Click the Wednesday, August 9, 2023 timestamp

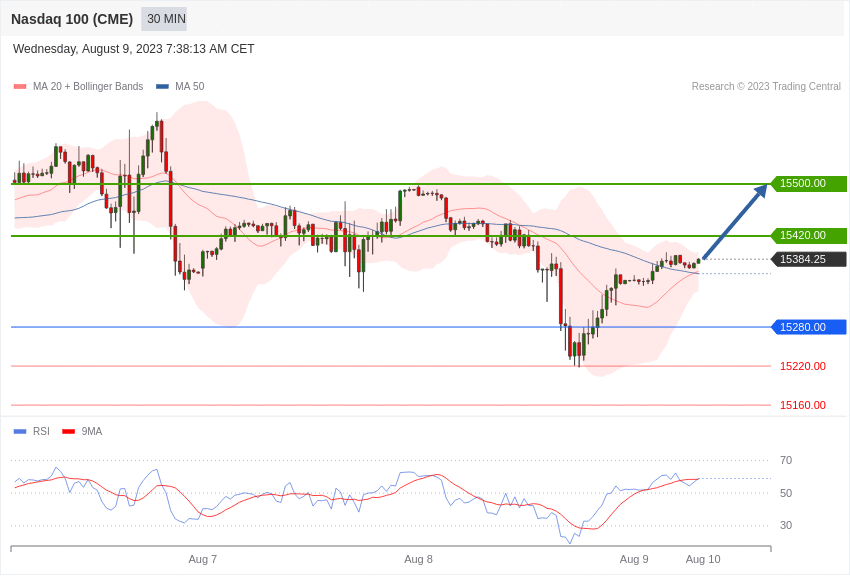[133, 49]
